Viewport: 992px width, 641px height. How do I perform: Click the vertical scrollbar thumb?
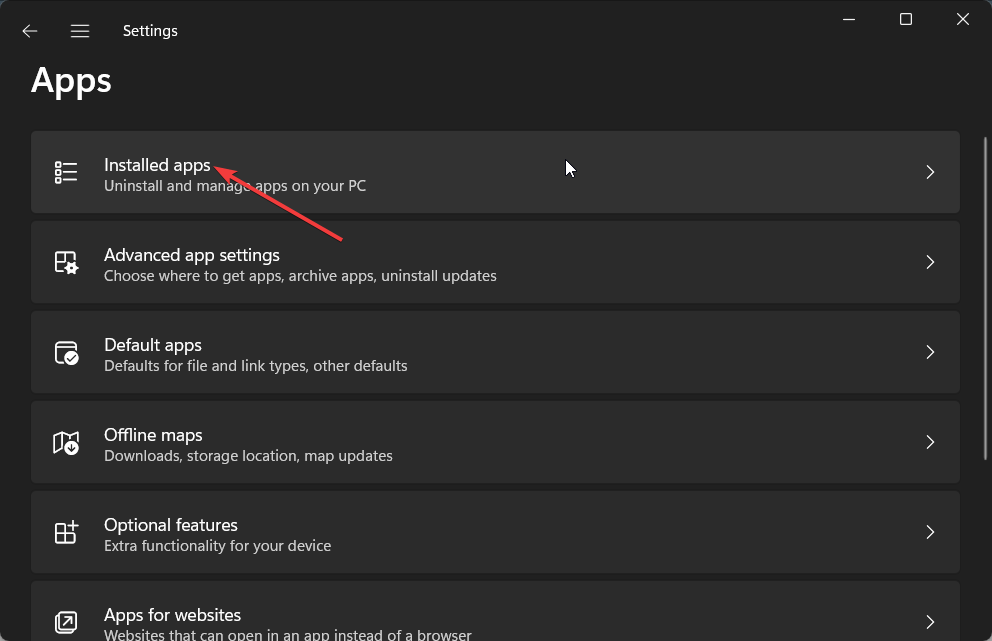[x=985, y=298]
